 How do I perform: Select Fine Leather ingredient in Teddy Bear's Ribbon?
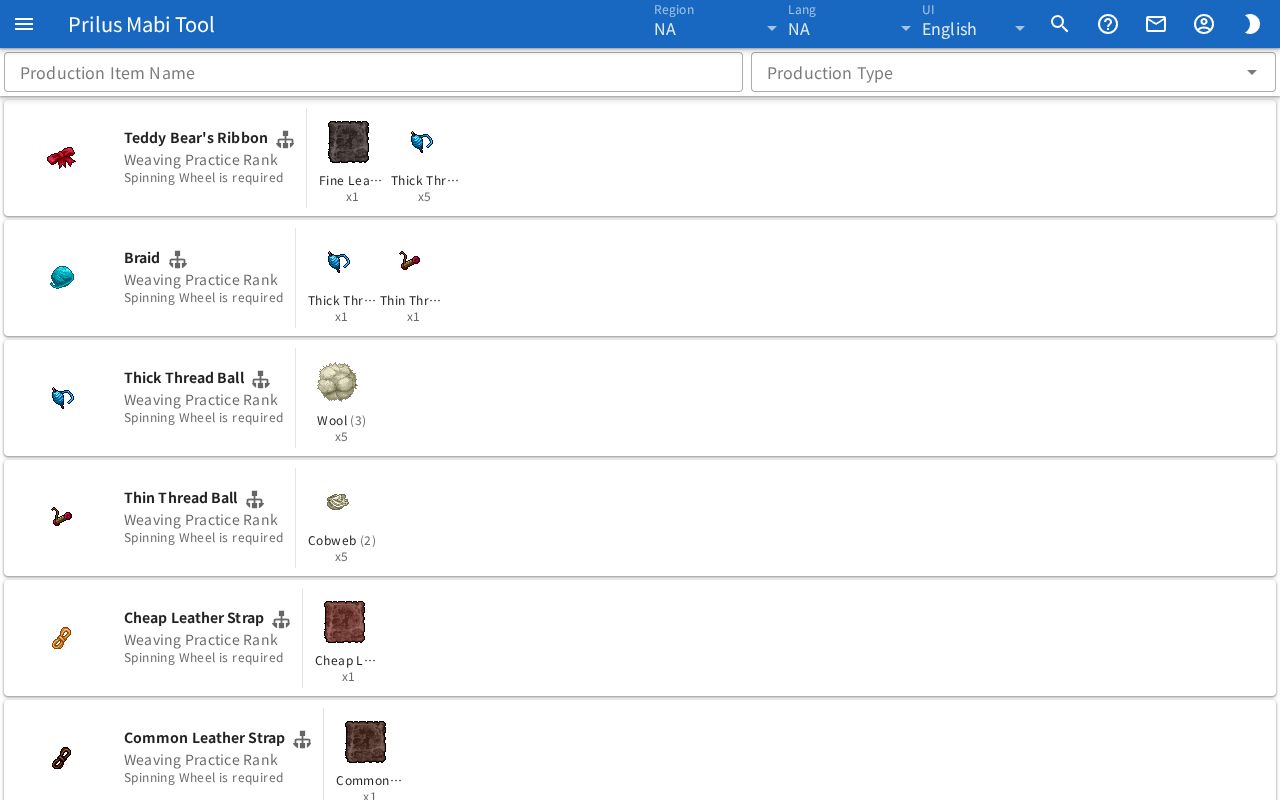(349, 142)
